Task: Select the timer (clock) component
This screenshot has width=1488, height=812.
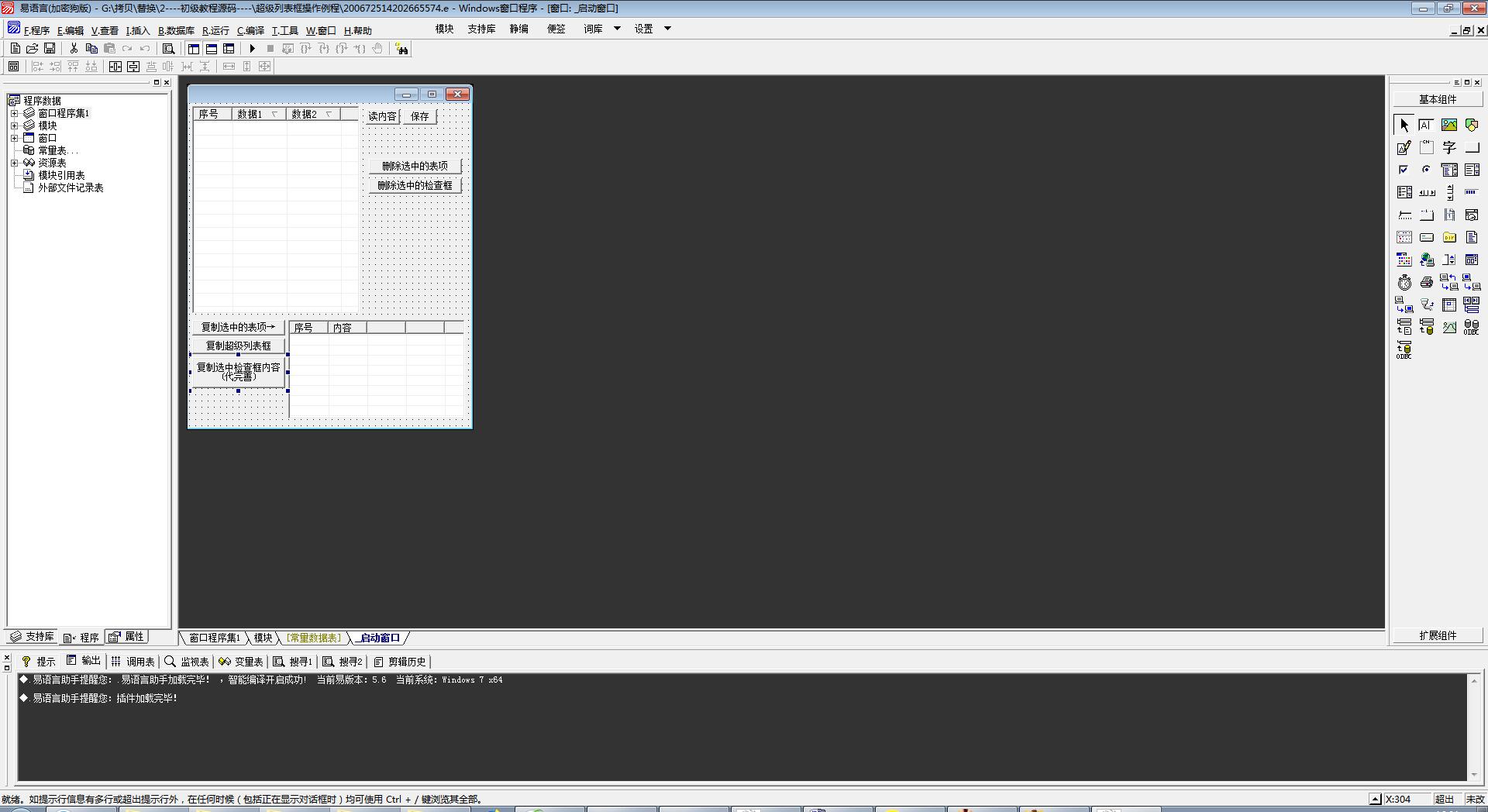Action: (x=1404, y=283)
